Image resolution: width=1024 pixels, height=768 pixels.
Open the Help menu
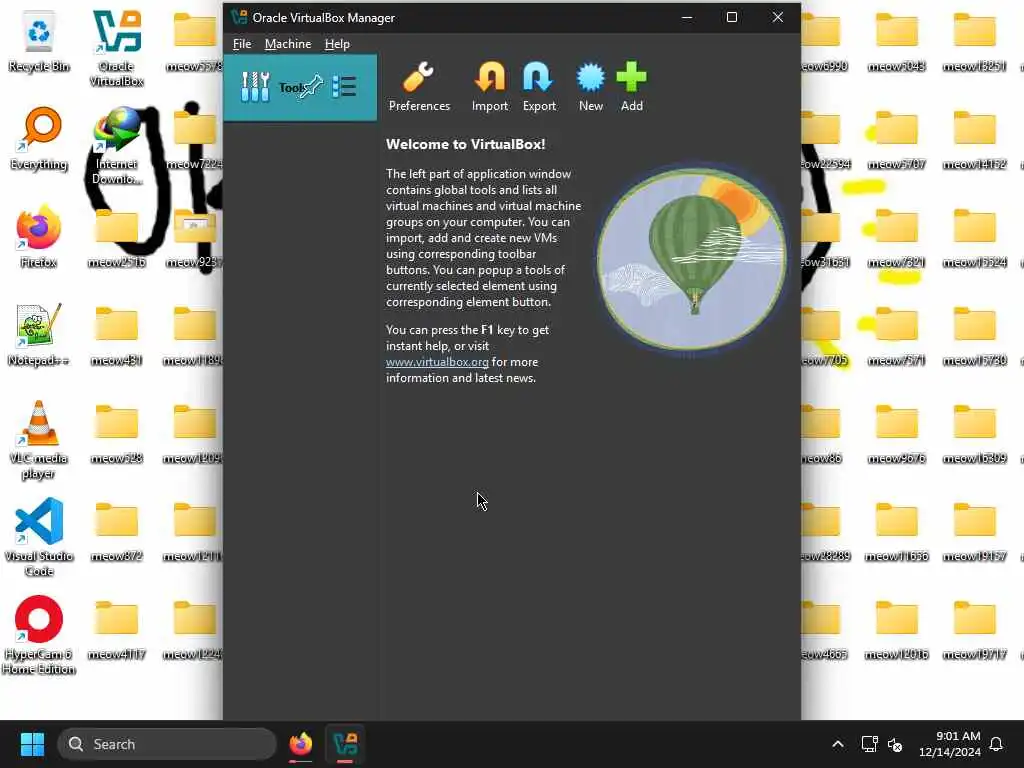click(337, 44)
